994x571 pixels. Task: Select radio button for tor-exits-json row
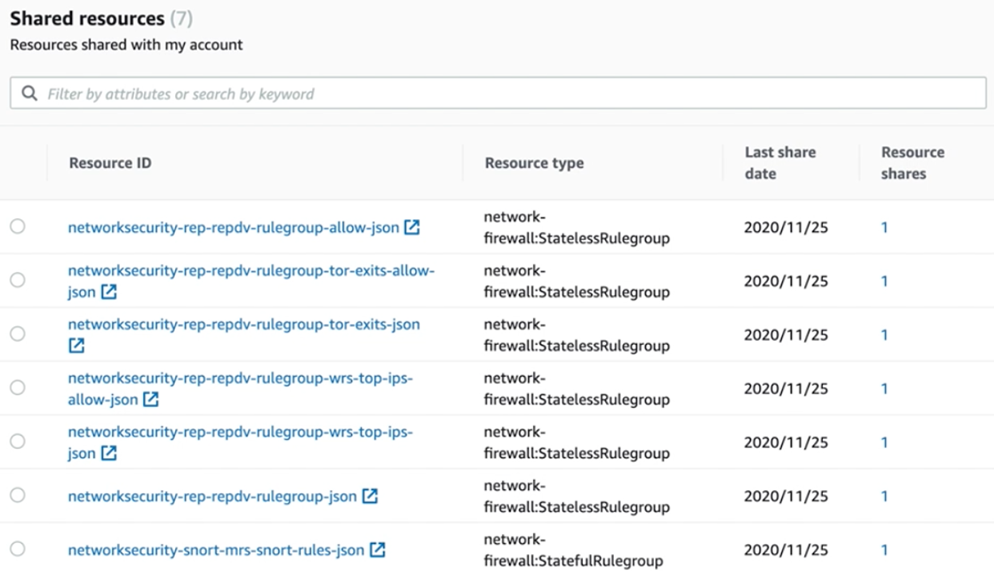click(18, 334)
